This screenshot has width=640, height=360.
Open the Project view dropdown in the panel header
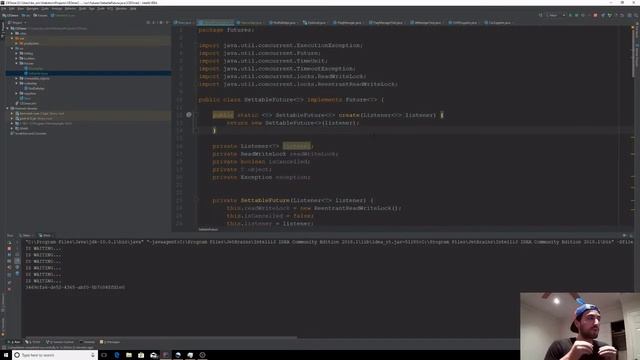tap(17, 22)
